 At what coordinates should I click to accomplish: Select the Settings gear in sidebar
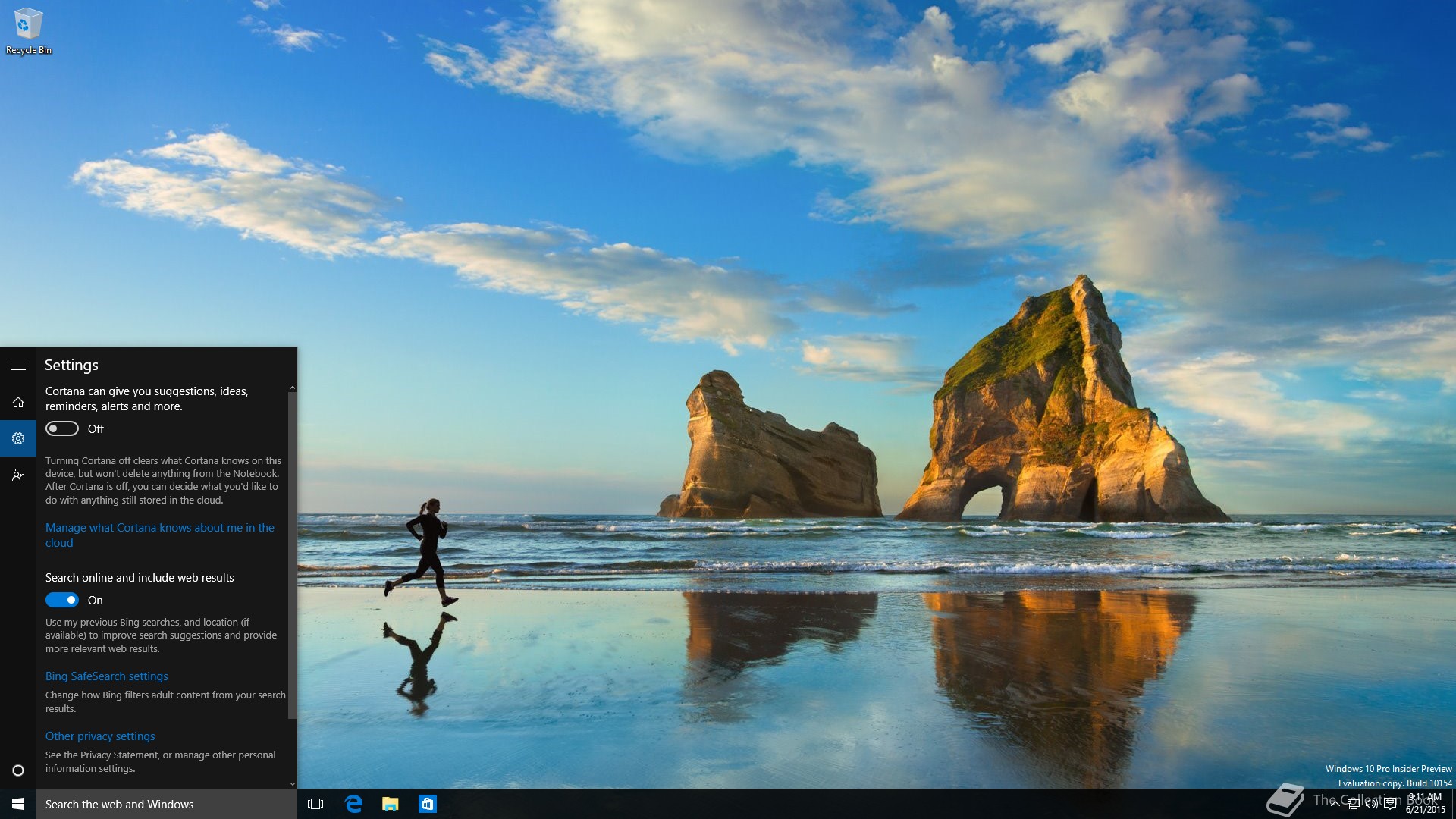pyautogui.click(x=18, y=438)
